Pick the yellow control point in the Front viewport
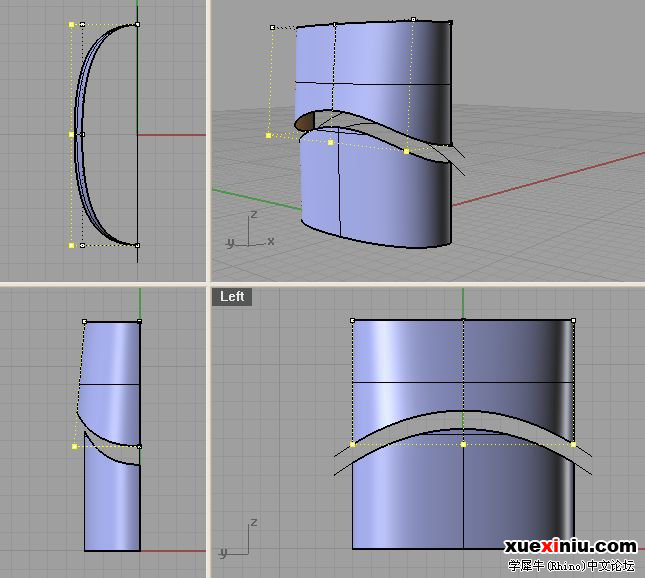The height and width of the screenshot is (578, 646). click(x=75, y=447)
